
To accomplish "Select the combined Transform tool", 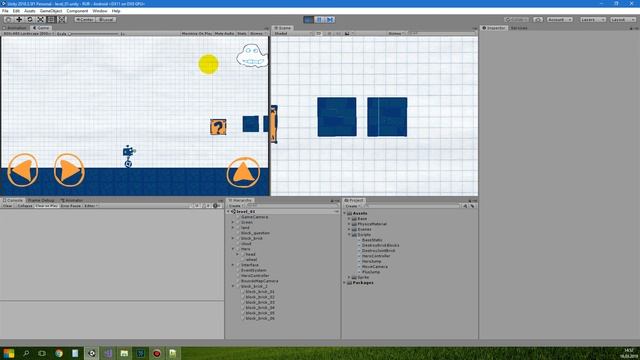I will [61, 20].
